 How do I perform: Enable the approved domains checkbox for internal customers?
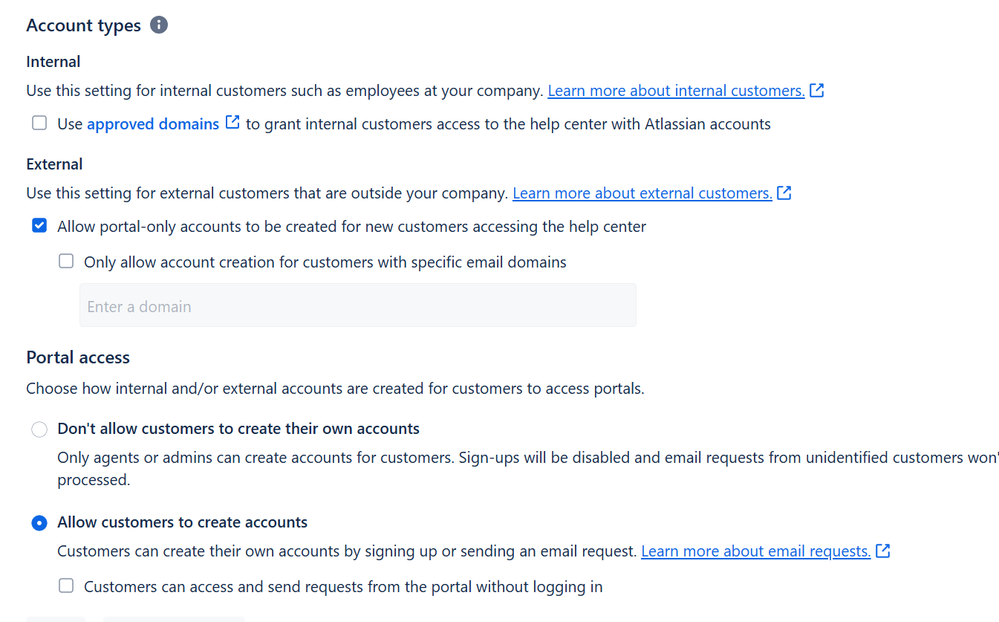[39, 123]
